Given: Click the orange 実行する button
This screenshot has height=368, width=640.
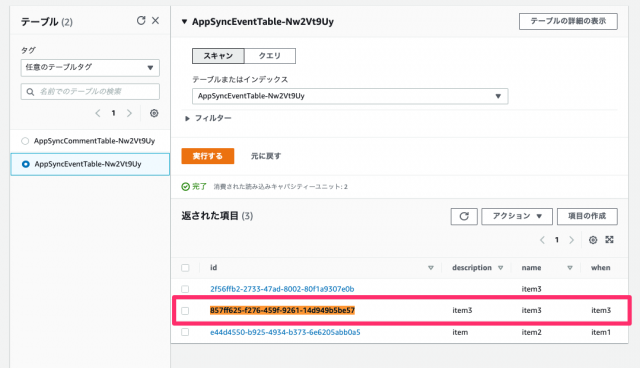Looking at the screenshot, I should click(208, 156).
